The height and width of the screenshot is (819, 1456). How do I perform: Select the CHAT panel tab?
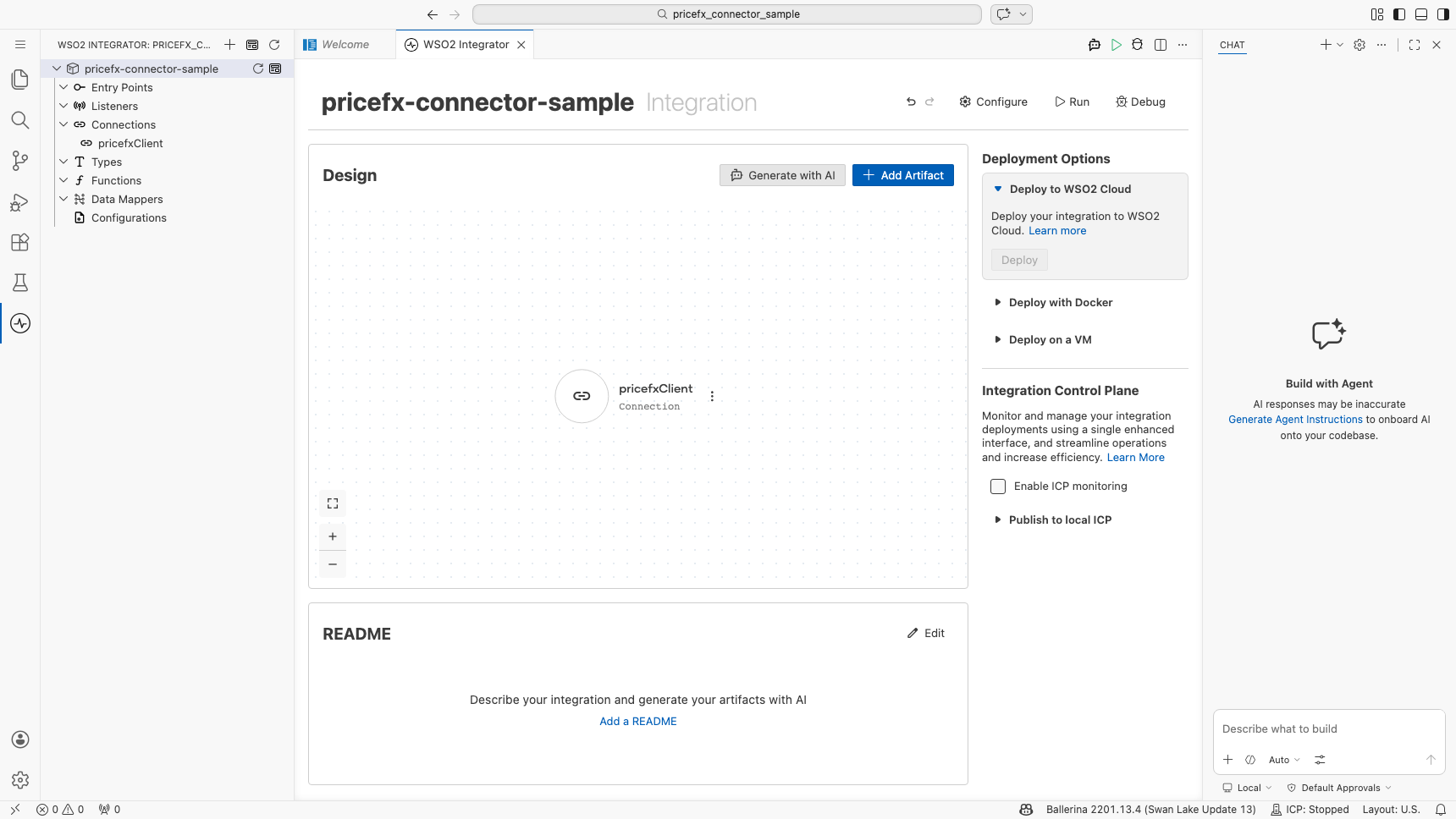pyautogui.click(x=1233, y=45)
